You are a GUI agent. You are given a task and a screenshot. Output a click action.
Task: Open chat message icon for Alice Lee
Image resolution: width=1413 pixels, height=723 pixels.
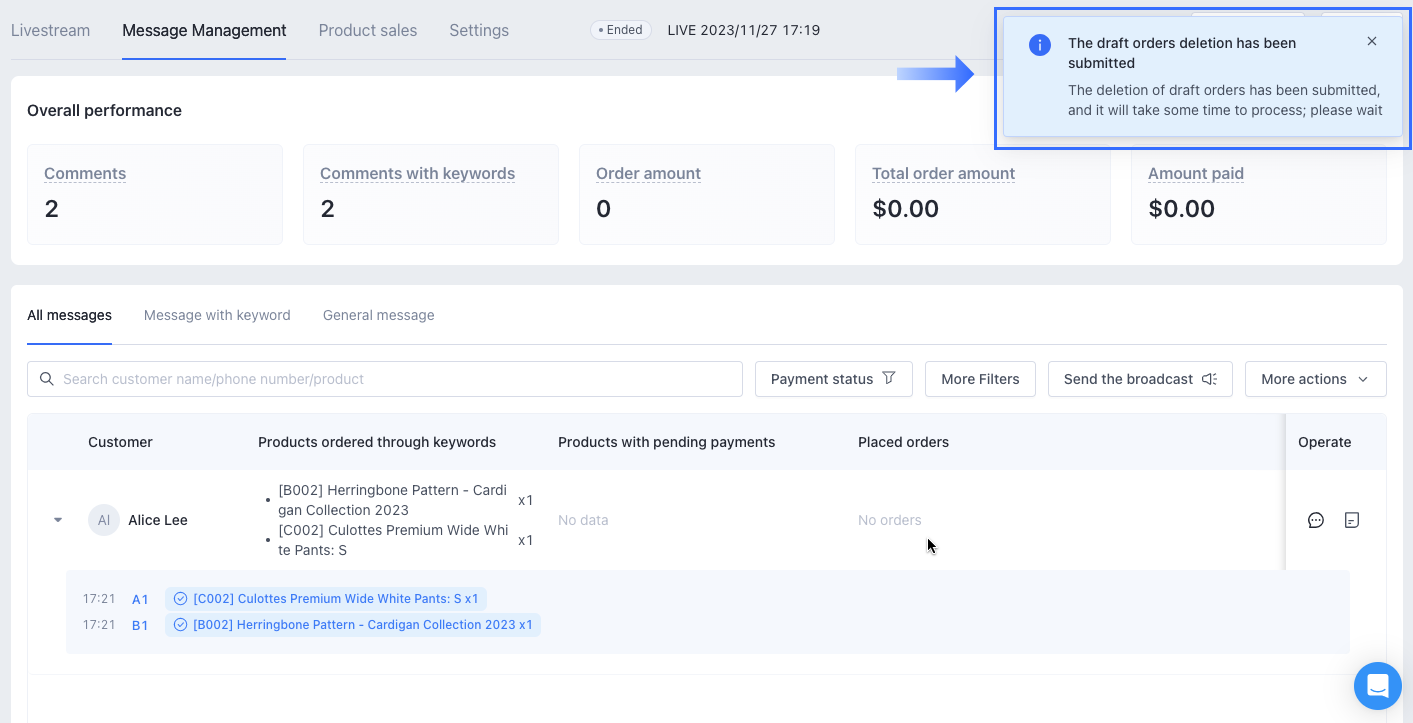tap(1316, 520)
